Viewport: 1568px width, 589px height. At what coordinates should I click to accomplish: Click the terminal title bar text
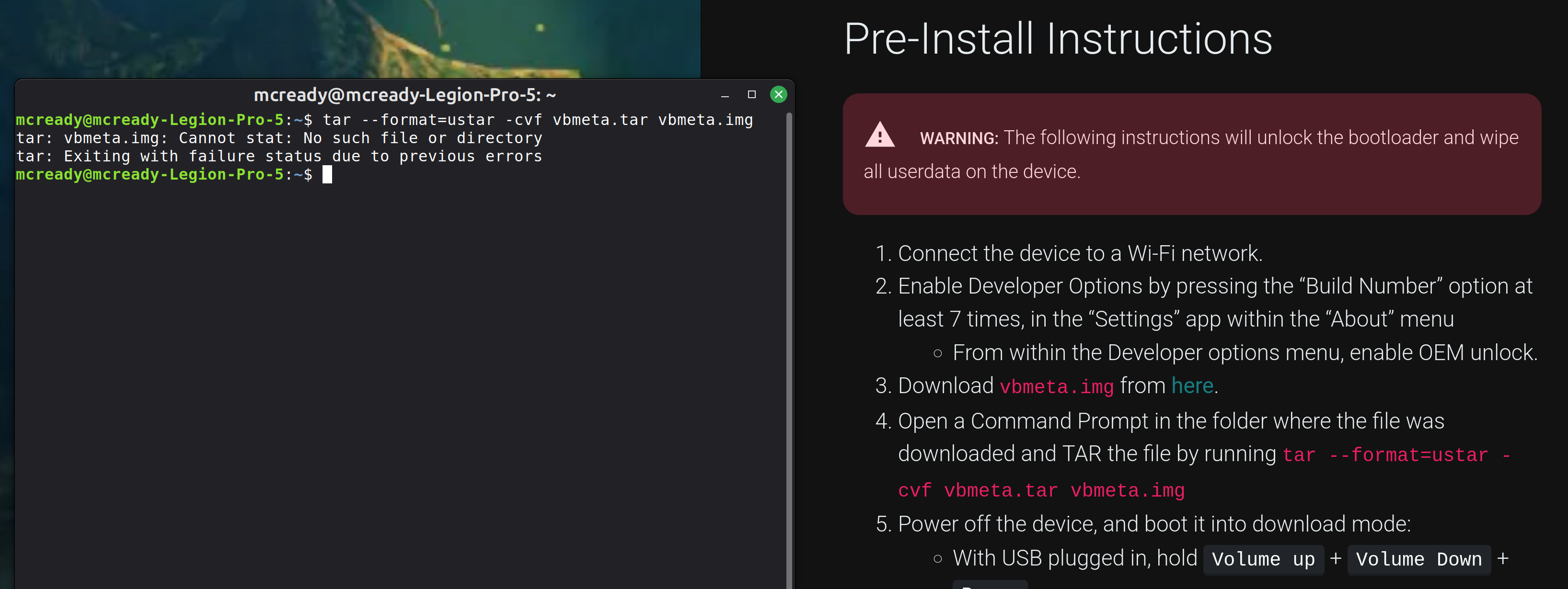[x=404, y=95]
